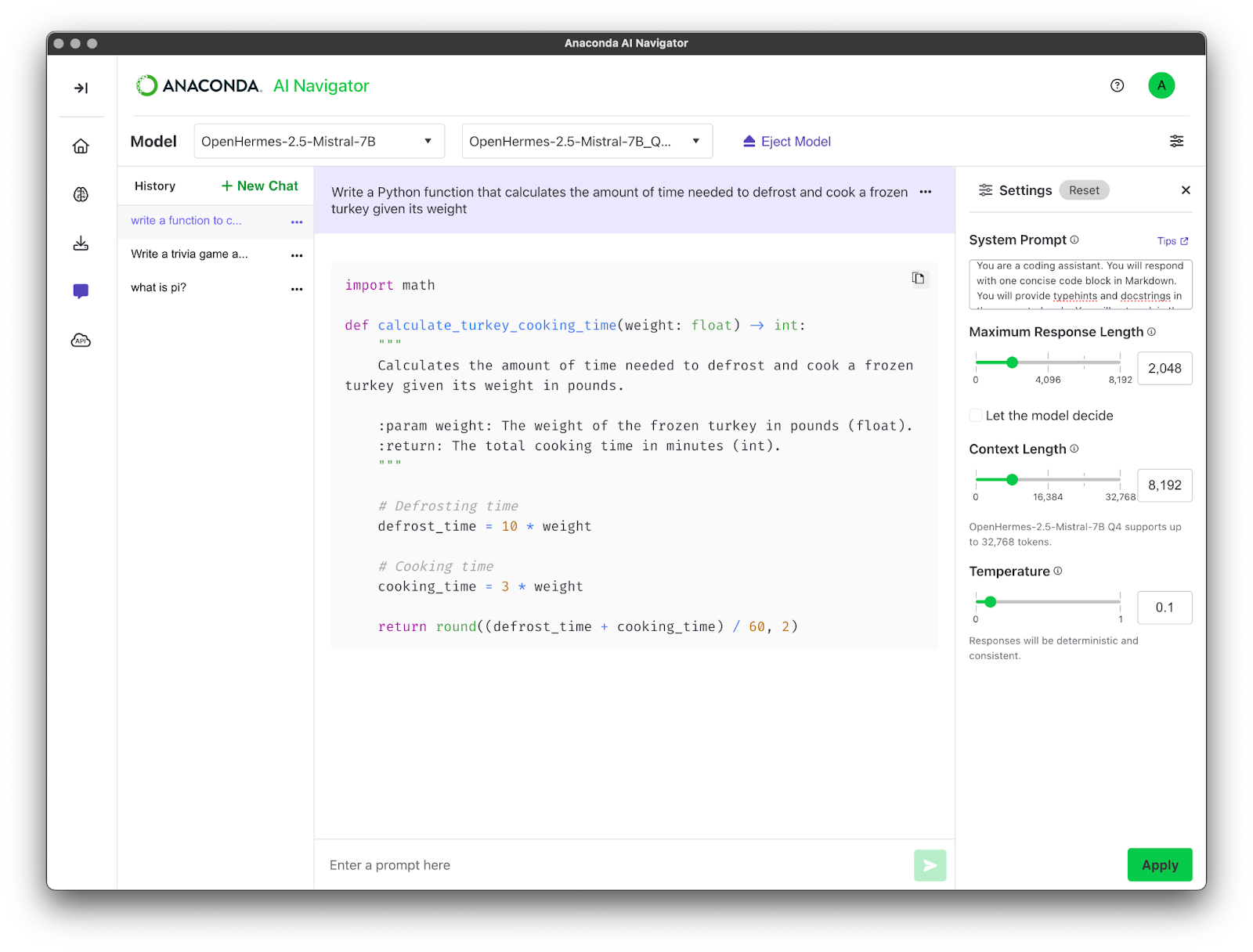The image size is (1253, 952).
Task: Click the 'Enter a prompt here' field
Action: pos(615,865)
